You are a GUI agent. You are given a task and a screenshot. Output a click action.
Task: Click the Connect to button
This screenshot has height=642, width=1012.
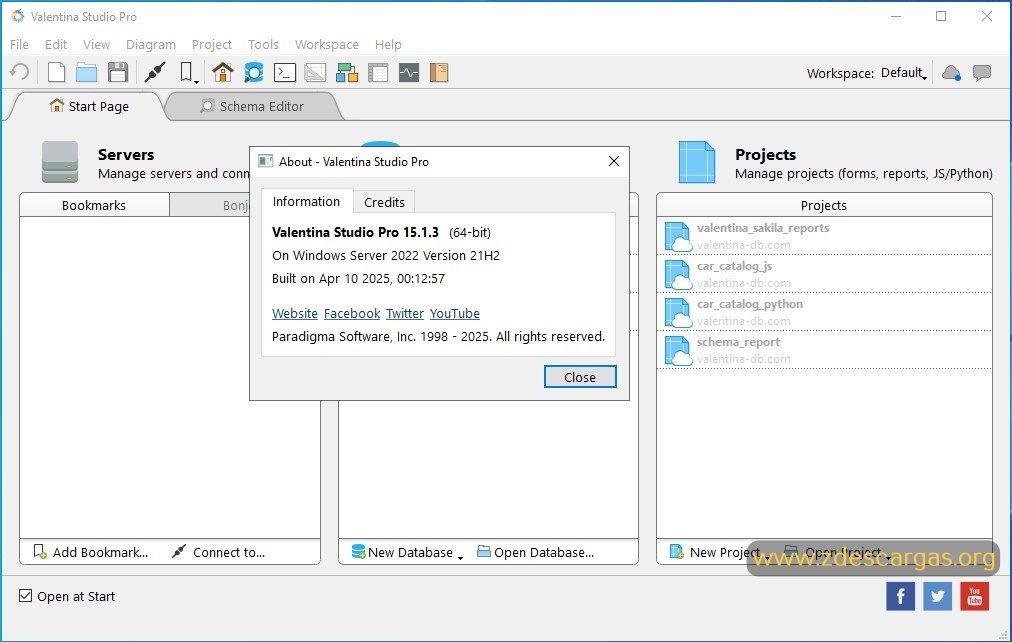coord(219,552)
